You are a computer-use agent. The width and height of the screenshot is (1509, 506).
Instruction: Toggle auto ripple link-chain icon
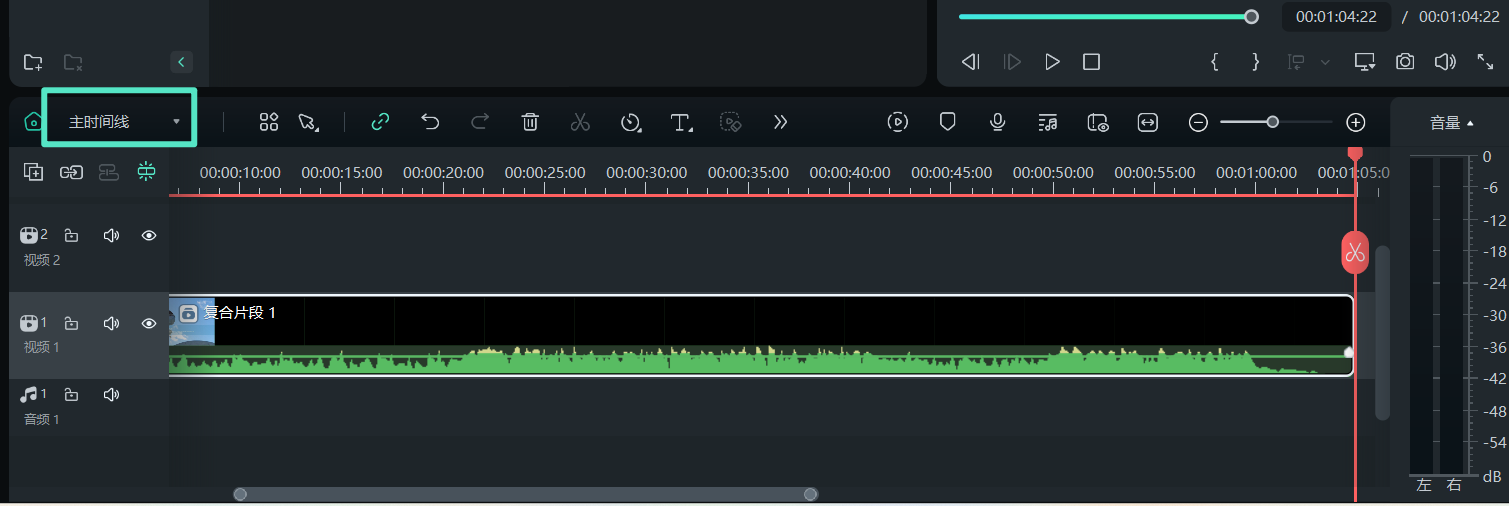click(x=71, y=172)
